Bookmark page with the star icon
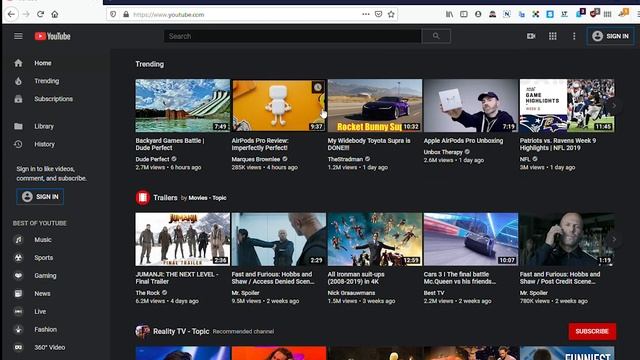The width and height of the screenshot is (640, 360). [391, 14]
